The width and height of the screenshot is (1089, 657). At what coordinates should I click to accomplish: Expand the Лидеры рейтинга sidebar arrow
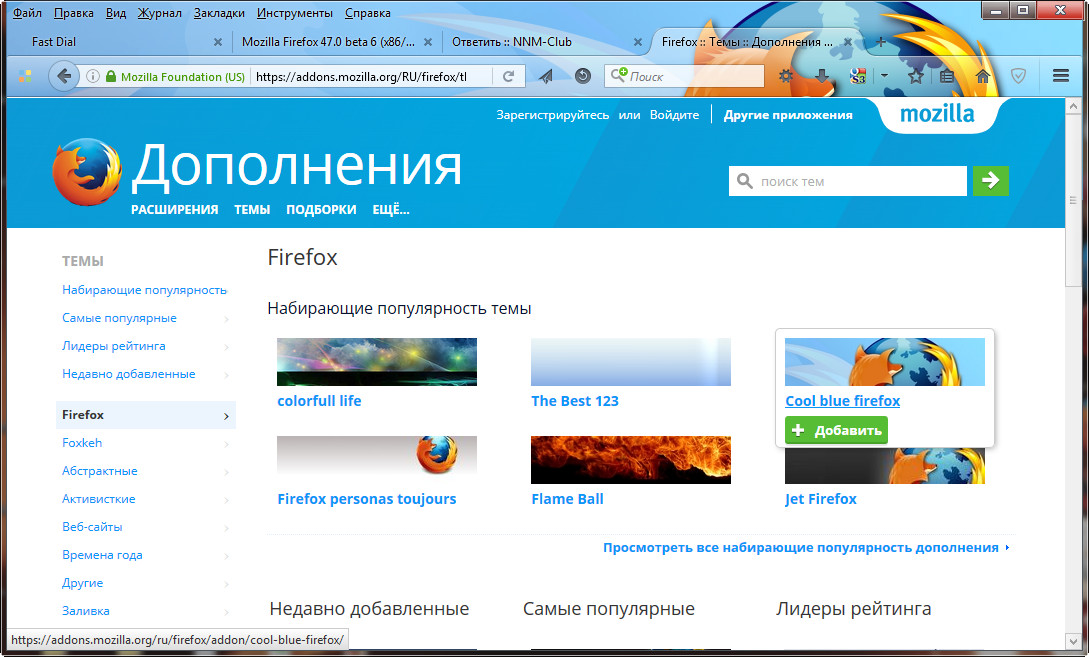click(226, 347)
